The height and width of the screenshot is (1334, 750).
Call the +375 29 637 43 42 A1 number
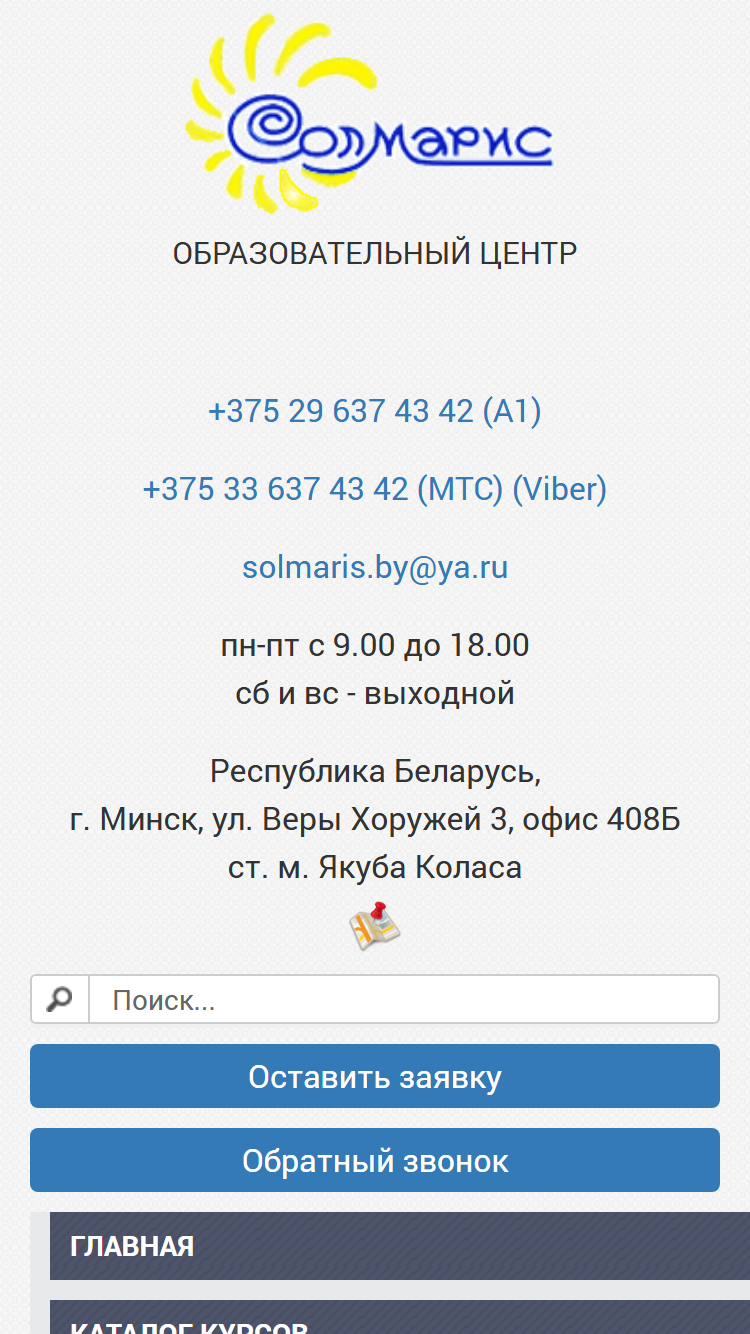click(x=375, y=411)
